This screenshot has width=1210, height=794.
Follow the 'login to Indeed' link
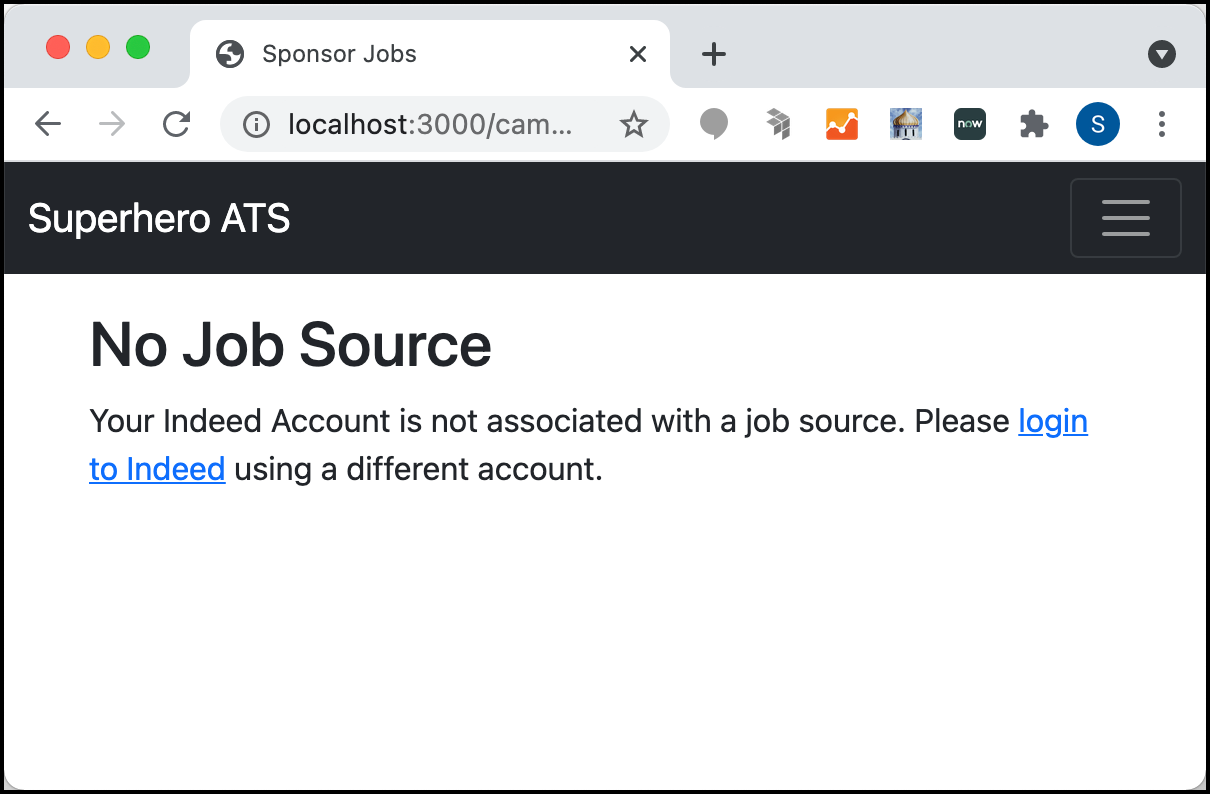click(1053, 421)
